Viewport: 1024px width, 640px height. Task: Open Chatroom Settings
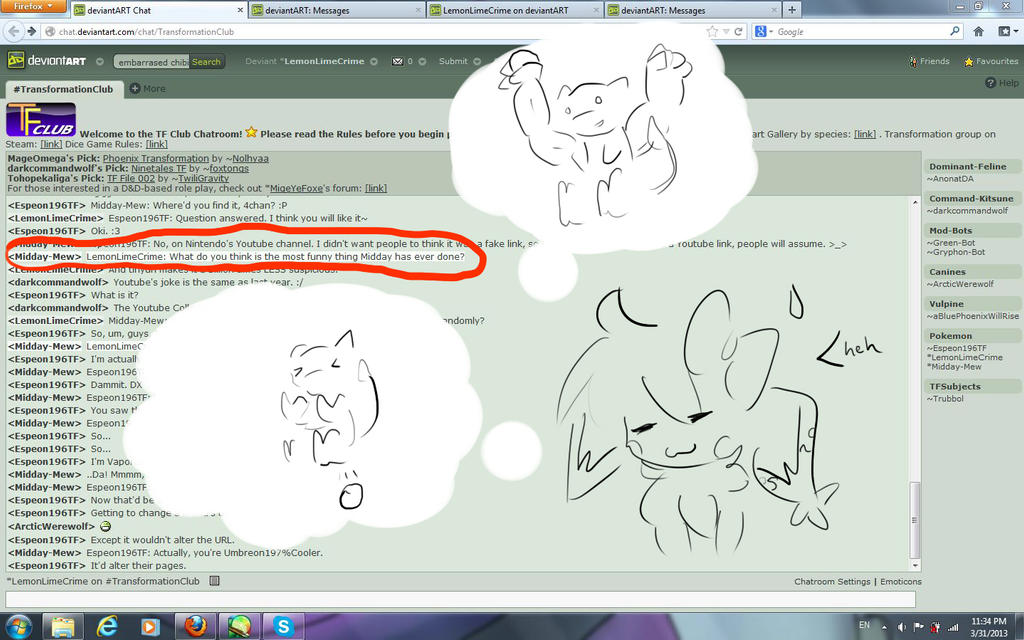pos(832,581)
